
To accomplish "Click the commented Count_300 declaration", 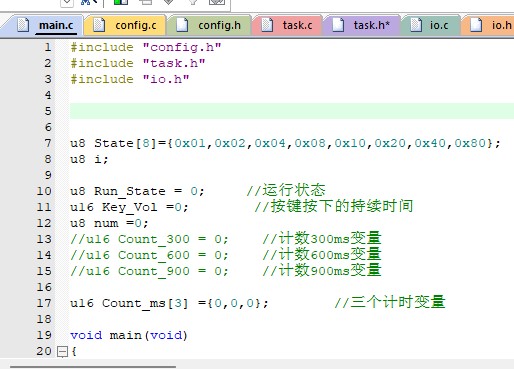I will pyautogui.click(x=149, y=239).
